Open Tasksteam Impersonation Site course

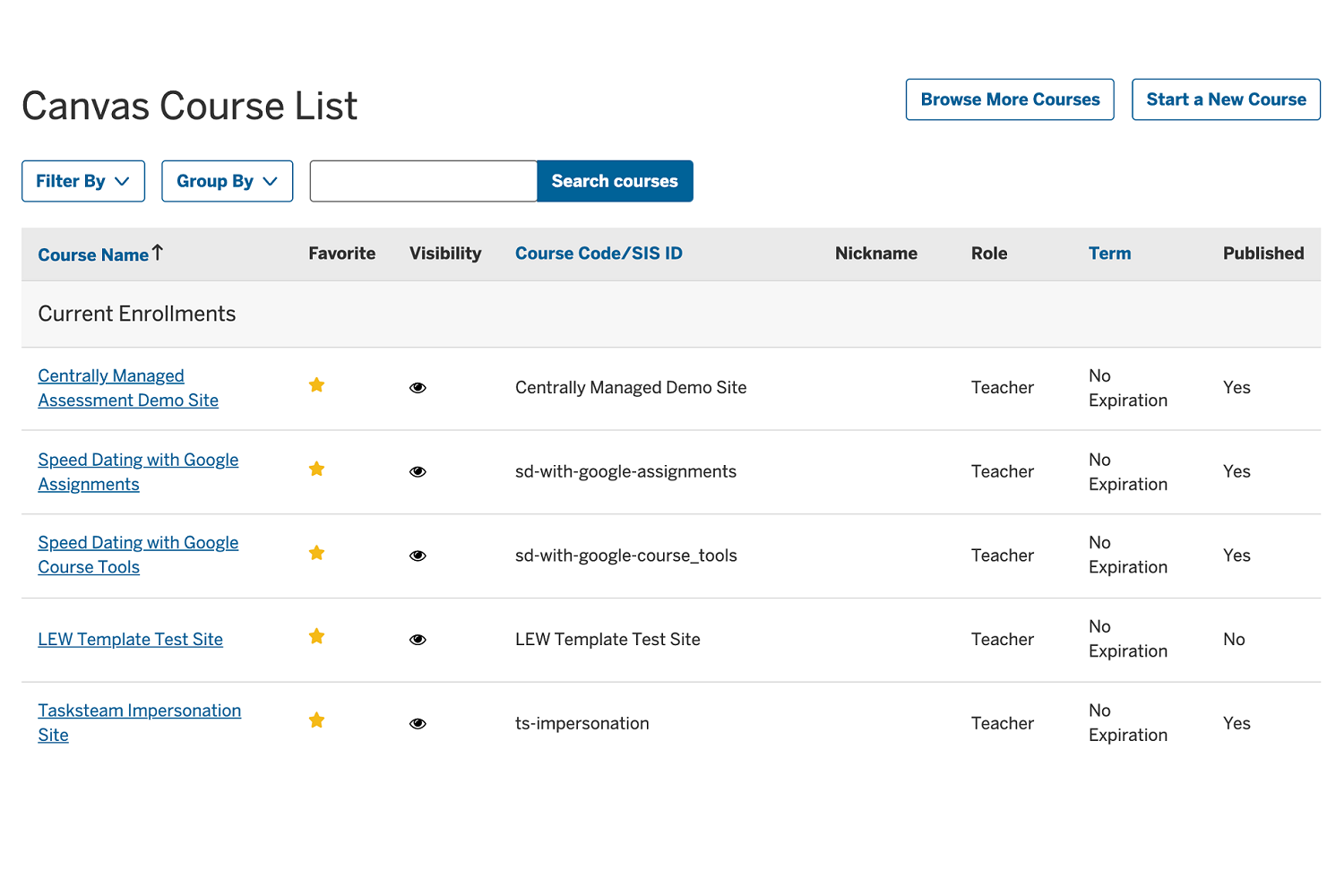[139, 723]
